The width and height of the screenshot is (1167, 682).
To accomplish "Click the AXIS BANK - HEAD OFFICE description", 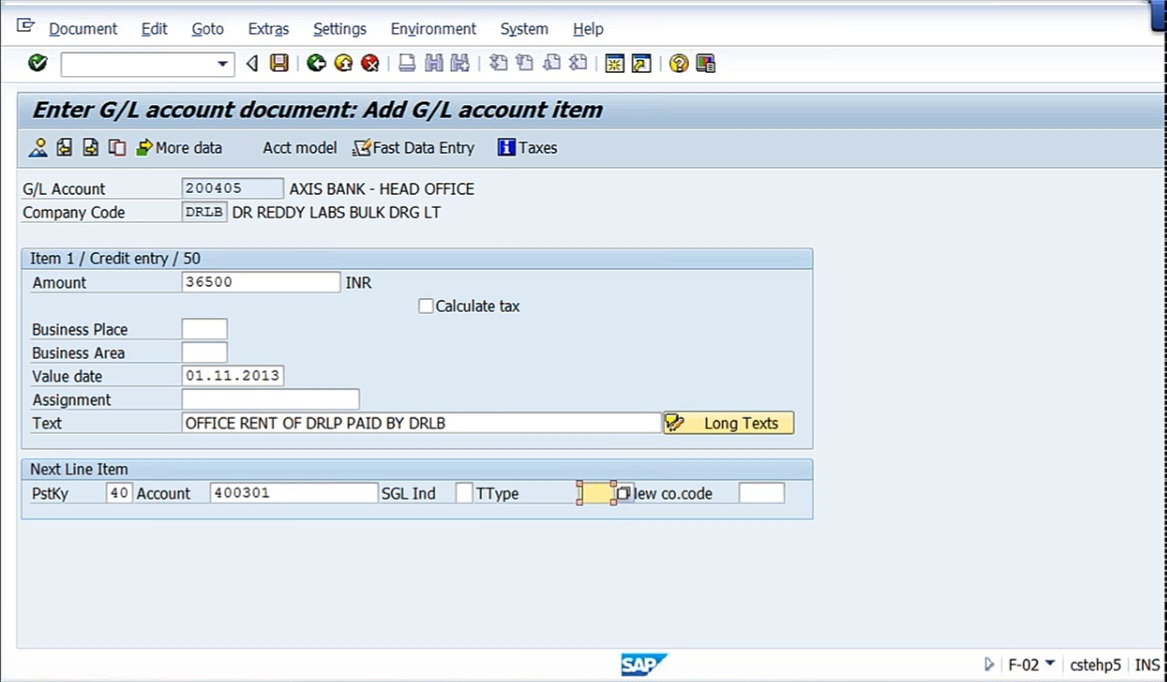I will (x=382, y=189).
